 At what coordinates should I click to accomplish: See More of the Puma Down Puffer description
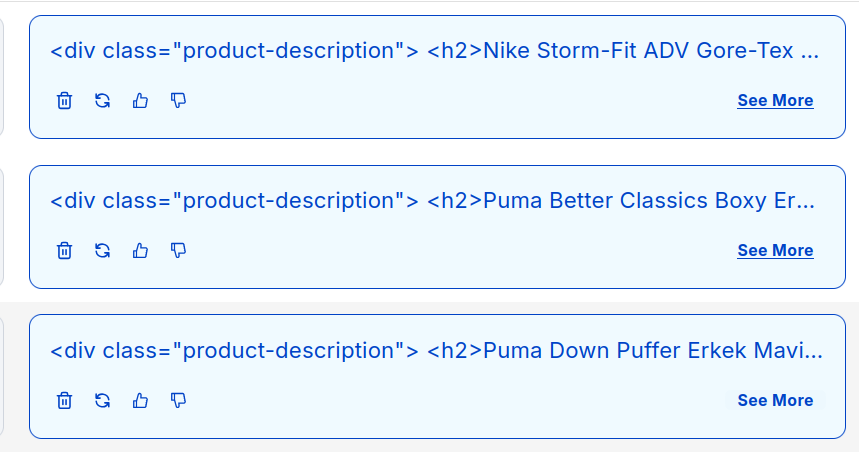775,400
